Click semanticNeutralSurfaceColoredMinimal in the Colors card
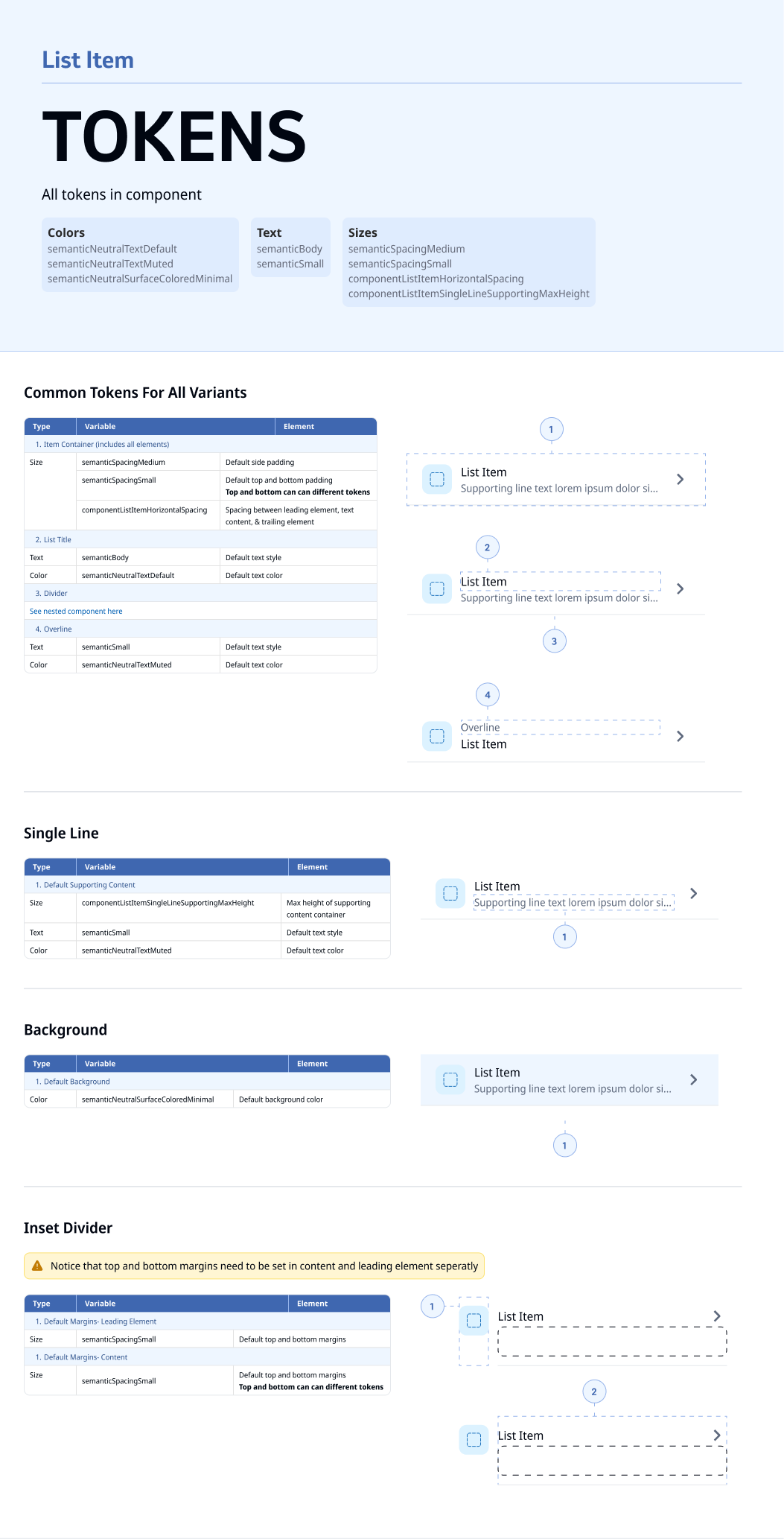Viewport: 784px width, 1539px height. (x=140, y=279)
